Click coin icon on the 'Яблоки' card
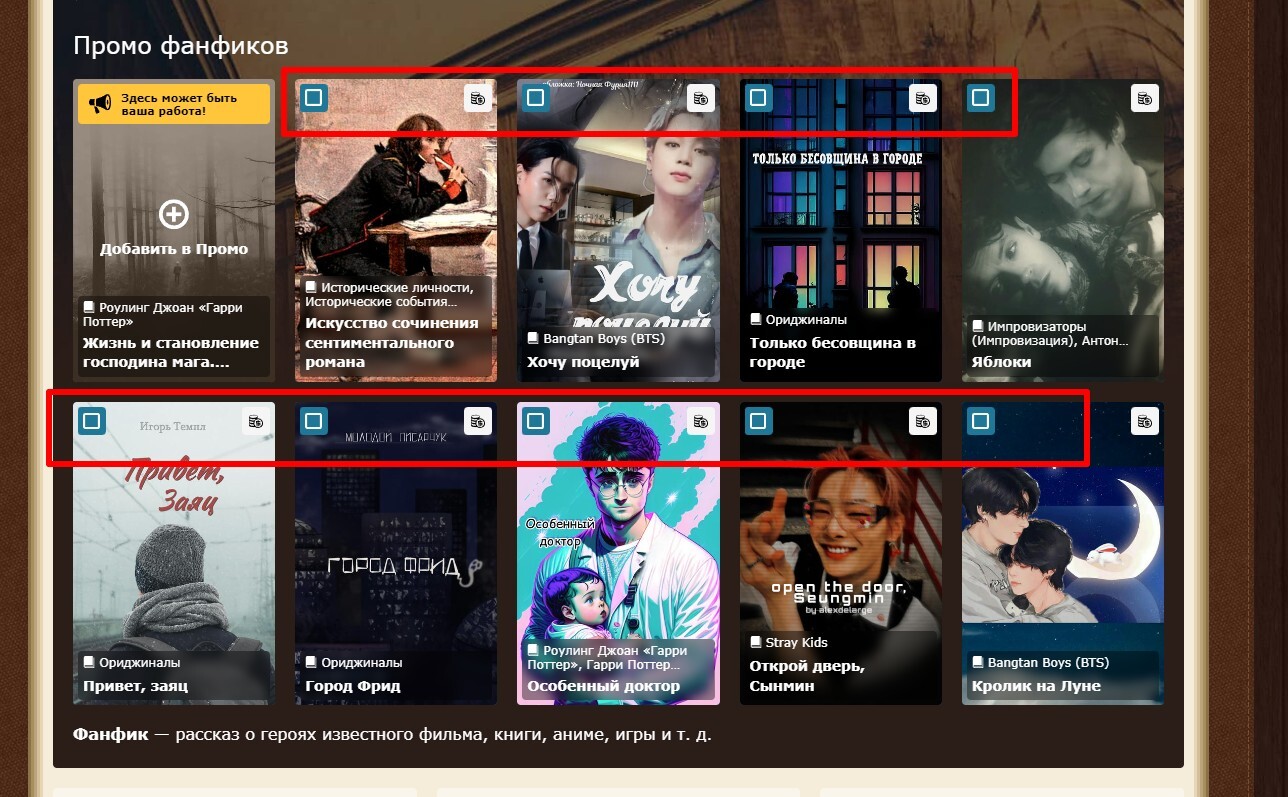The height and width of the screenshot is (797, 1288). 1144,98
